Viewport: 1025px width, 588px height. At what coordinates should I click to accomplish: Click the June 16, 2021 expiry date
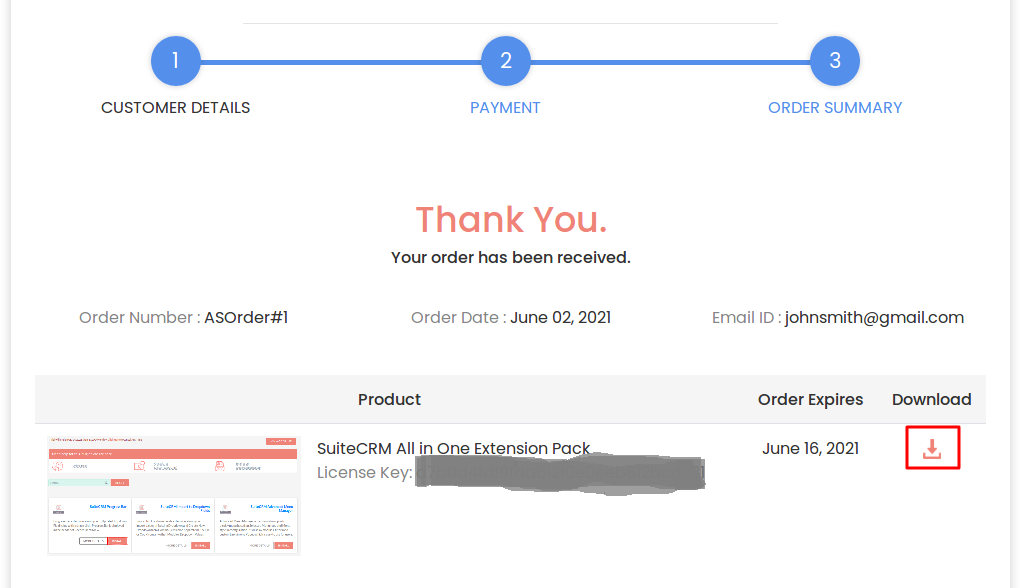810,448
